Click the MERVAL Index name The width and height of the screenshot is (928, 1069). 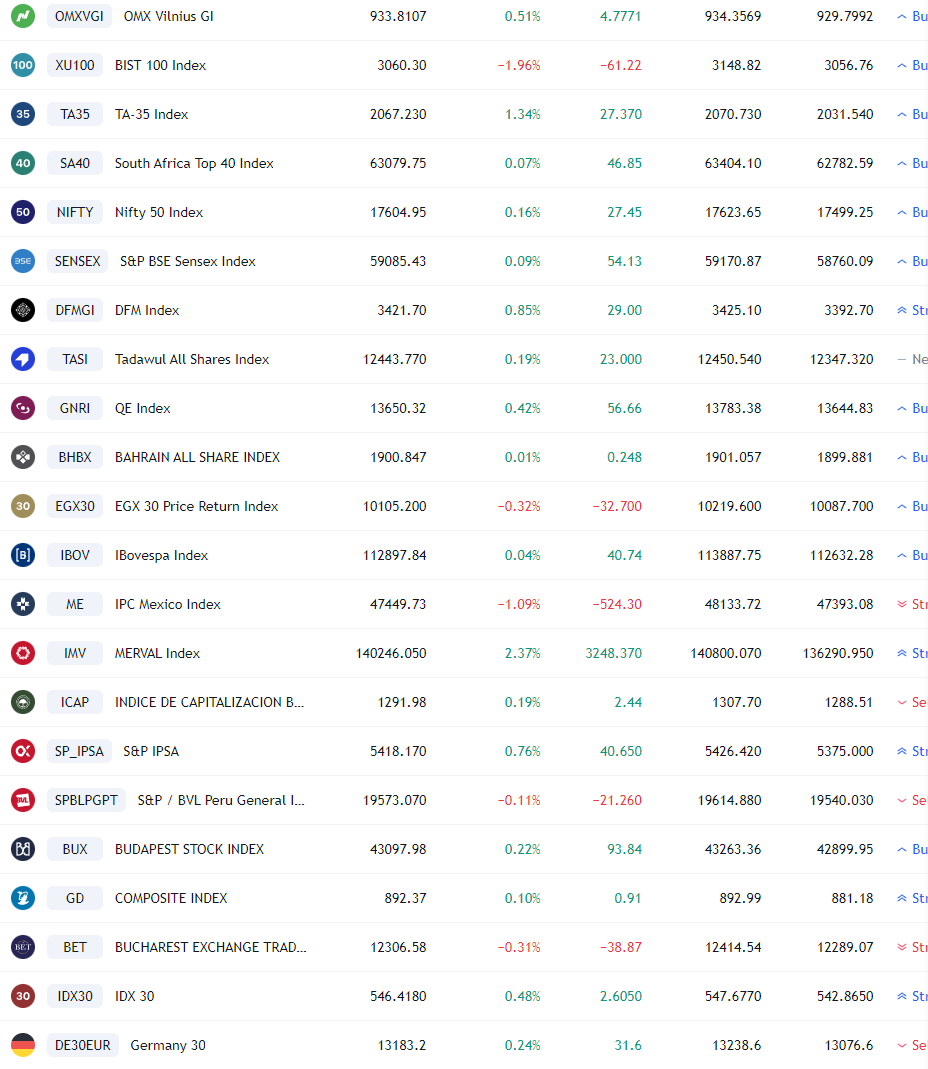point(158,653)
